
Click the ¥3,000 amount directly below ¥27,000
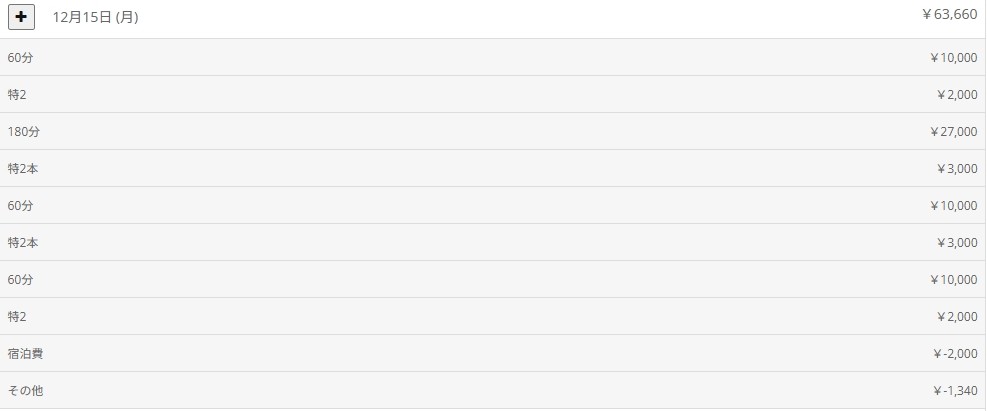pos(957,169)
